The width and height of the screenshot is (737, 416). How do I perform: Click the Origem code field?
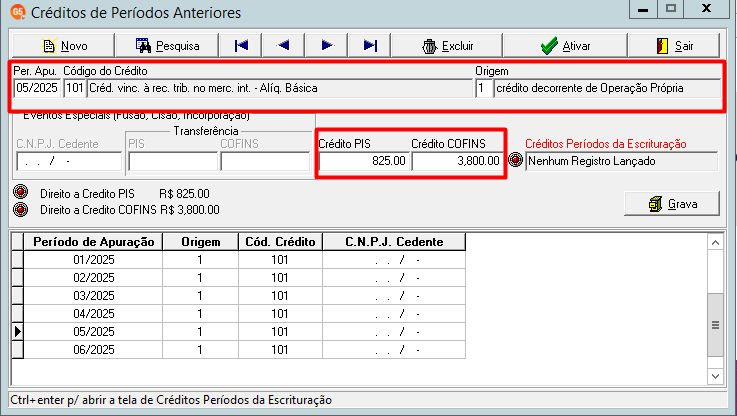484,88
